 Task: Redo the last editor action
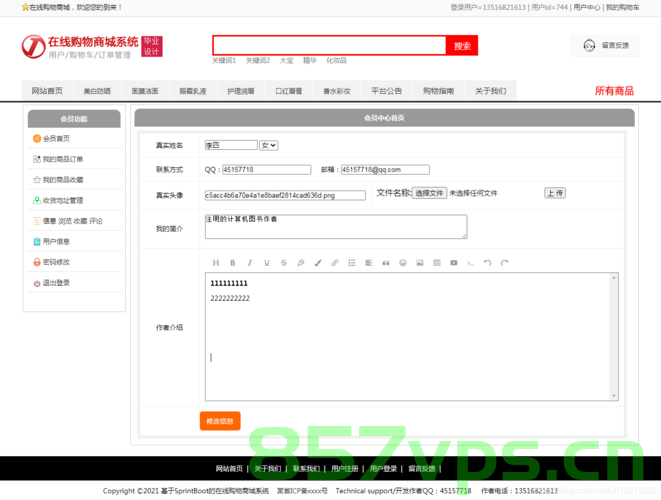tap(505, 263)
